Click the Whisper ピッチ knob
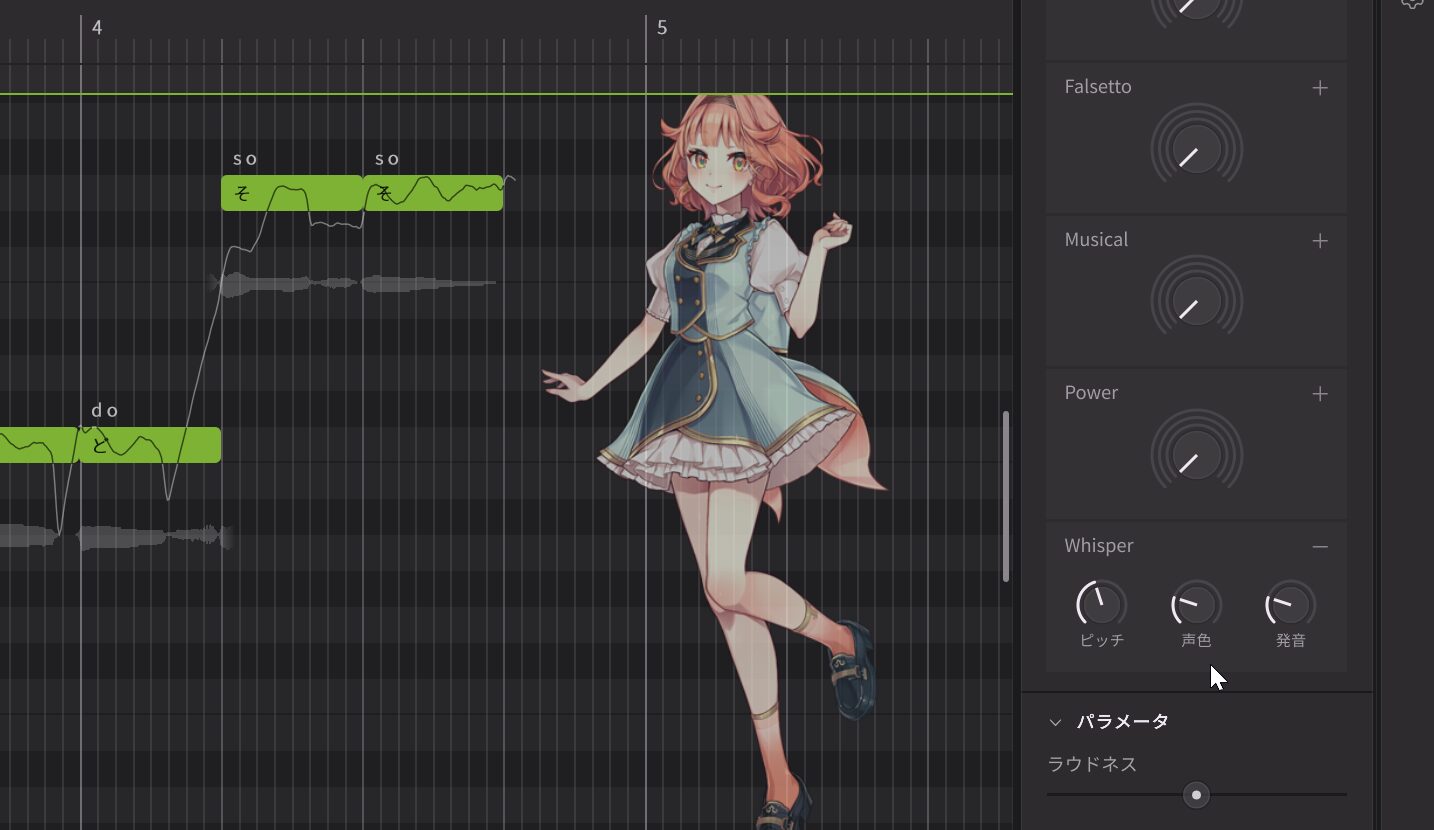This screenshot has height=830, width=1434. (x=1101, y=605)
